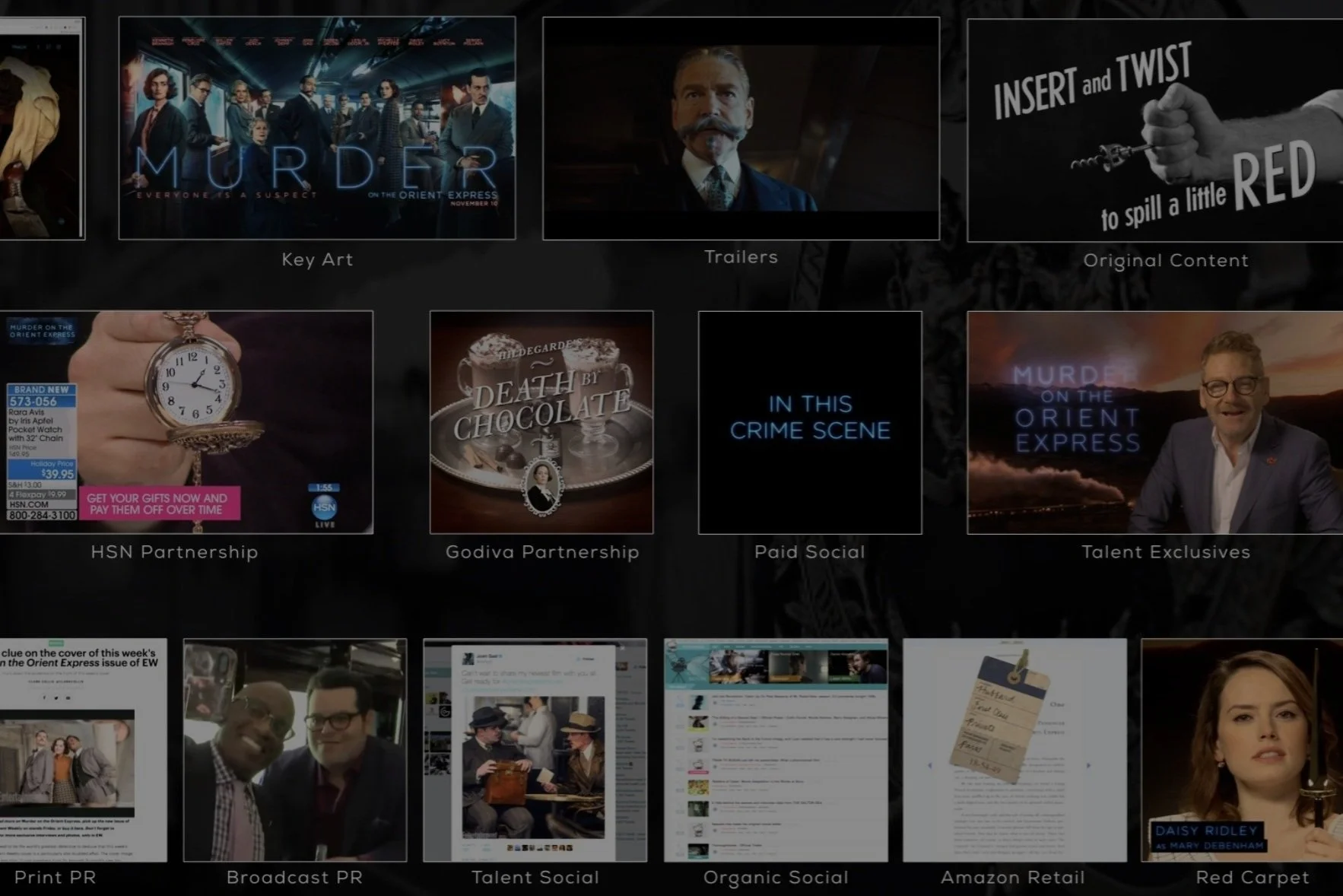1343x896 pixels.
Task: Open the HSN Partnership pocket watch thumbnail
Action: pos(186,422)
